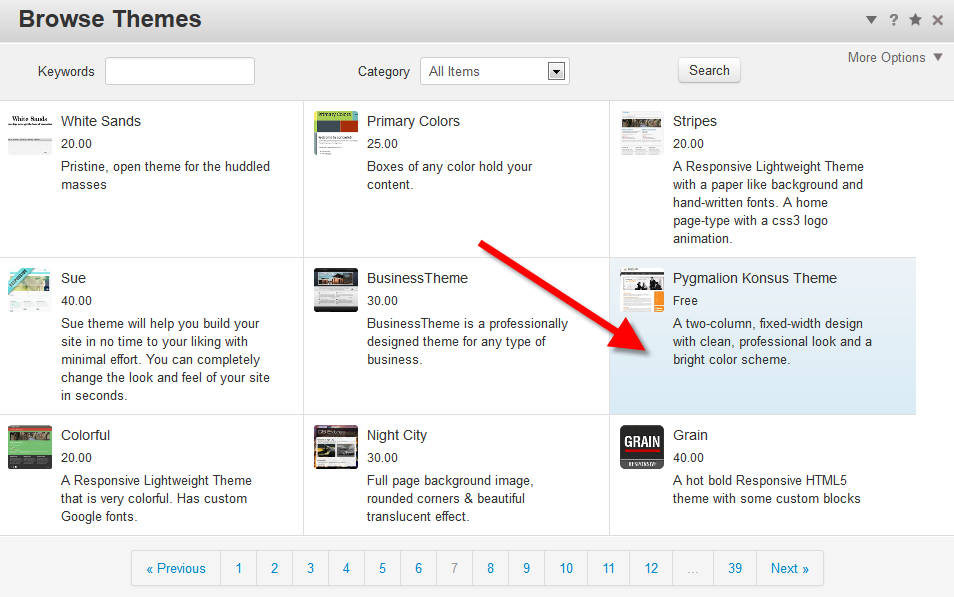Choose the Sue theme thumbnail

29,290
